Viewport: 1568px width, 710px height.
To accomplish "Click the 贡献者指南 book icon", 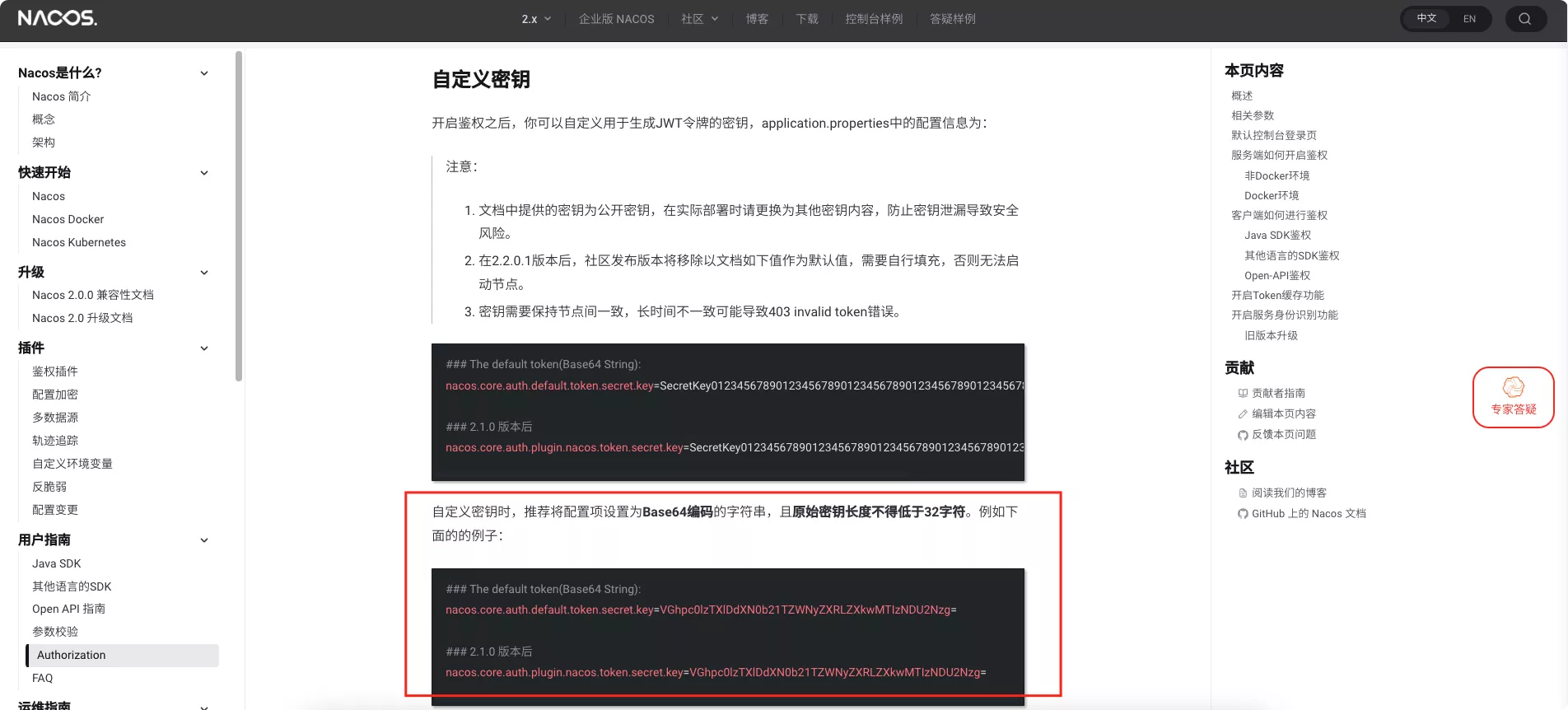I will pos(1243,394).
